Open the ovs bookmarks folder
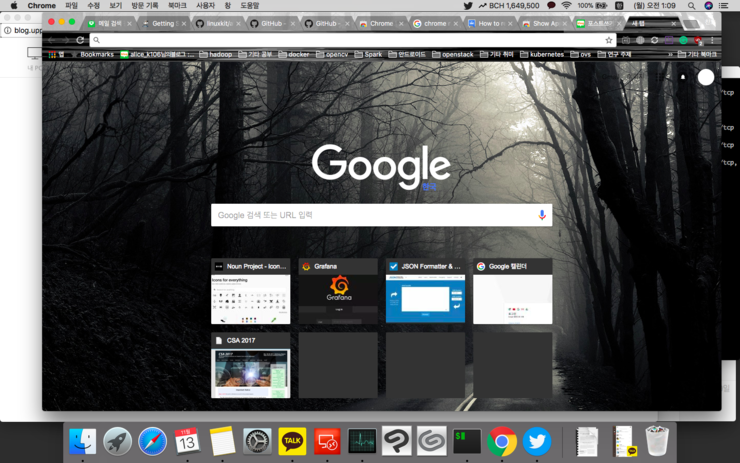 point(580,54)
